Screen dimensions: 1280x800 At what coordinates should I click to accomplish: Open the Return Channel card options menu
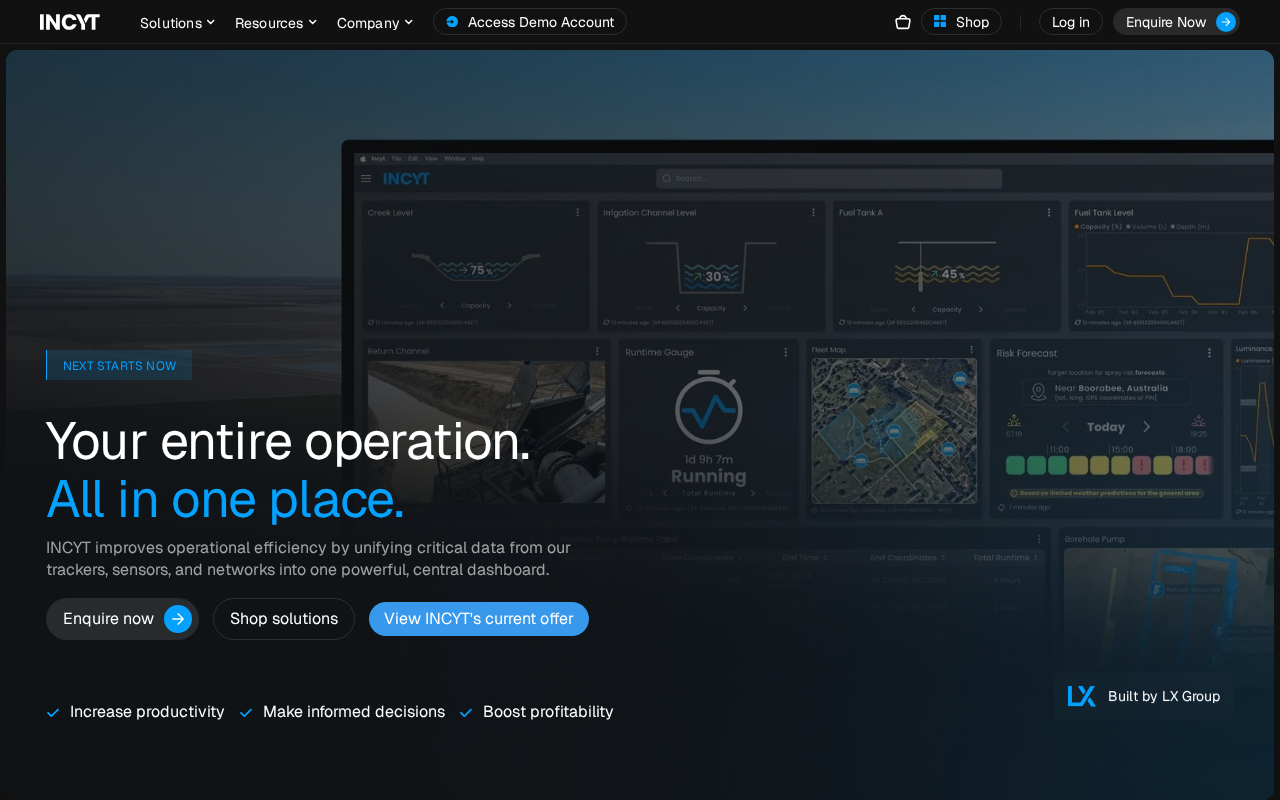coord(597,351)
